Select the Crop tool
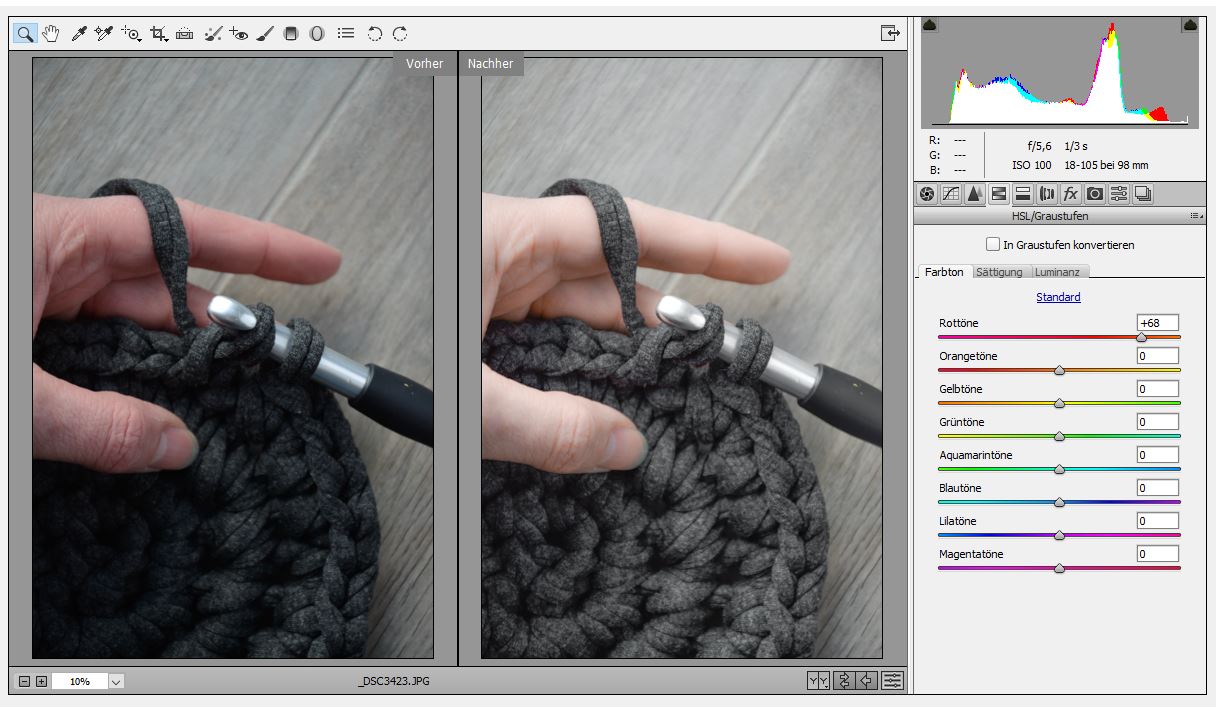The height and width of the screenshot is (707, 1216). tap(158, 33)
